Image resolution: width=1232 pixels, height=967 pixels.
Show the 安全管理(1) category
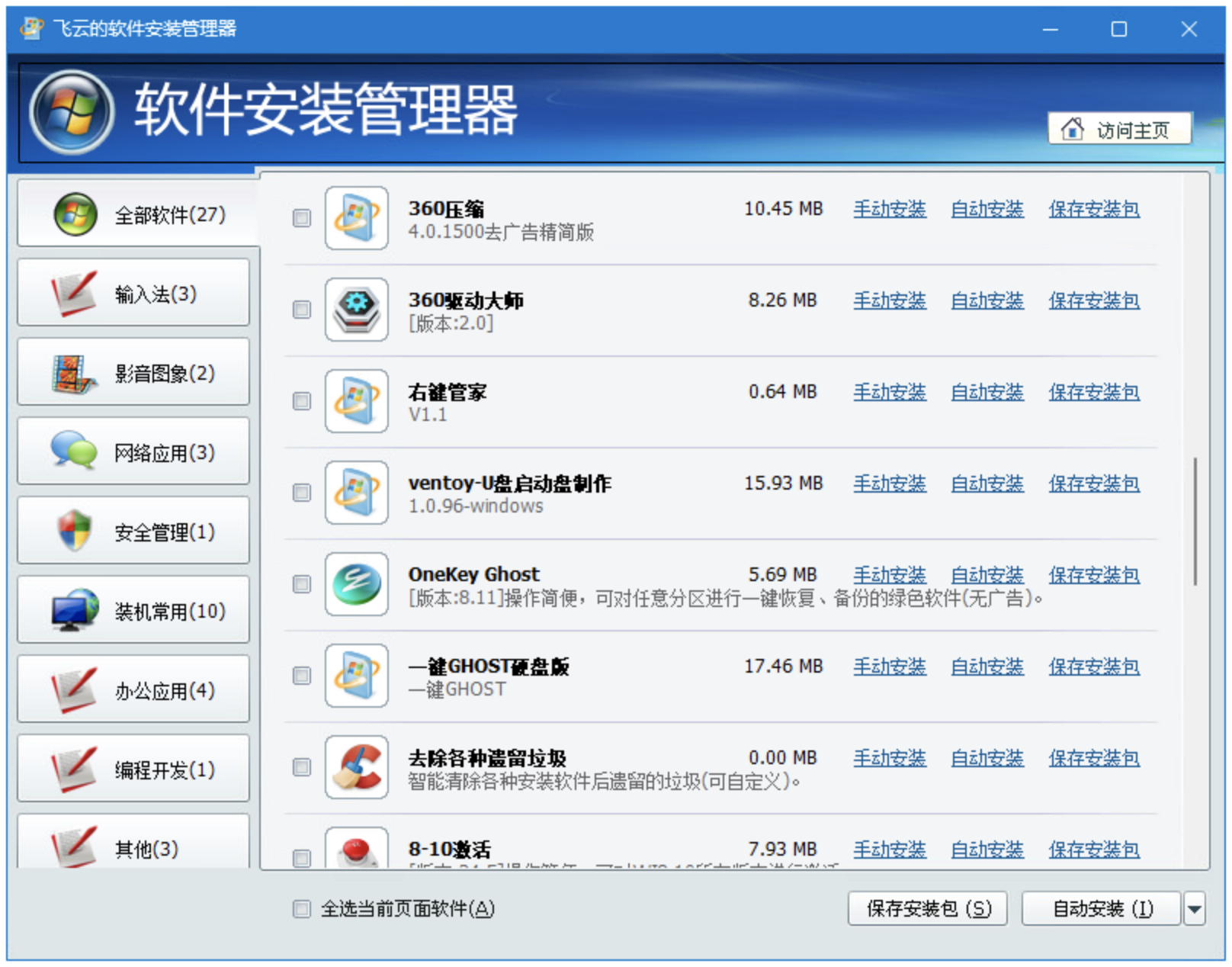pyautogui.click(x=133, y=532)
